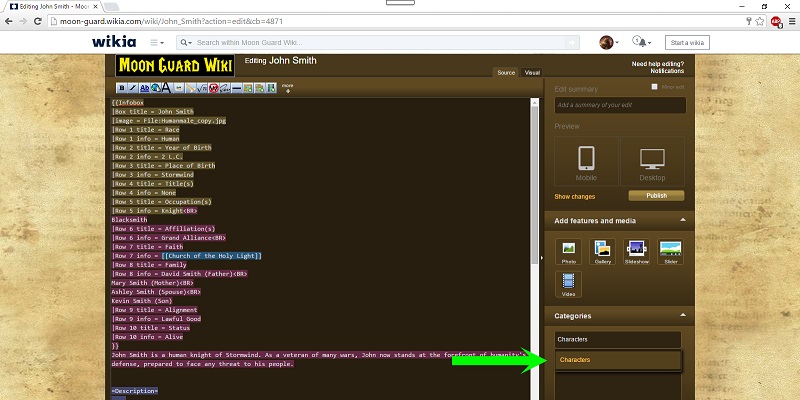Preview the page in Mobile view

coord(586,162)
